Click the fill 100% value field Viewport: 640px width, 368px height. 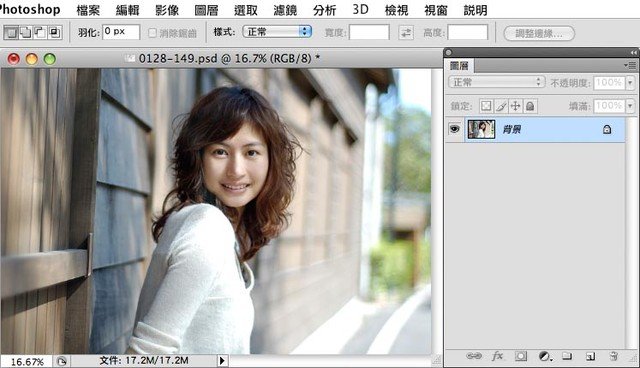(609, 106)
